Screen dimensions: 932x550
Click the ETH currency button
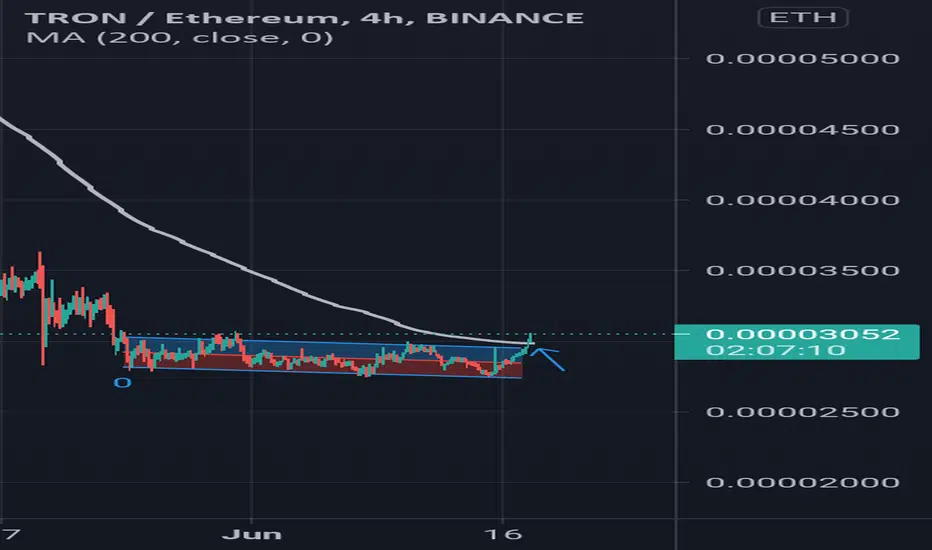point(803,17)
